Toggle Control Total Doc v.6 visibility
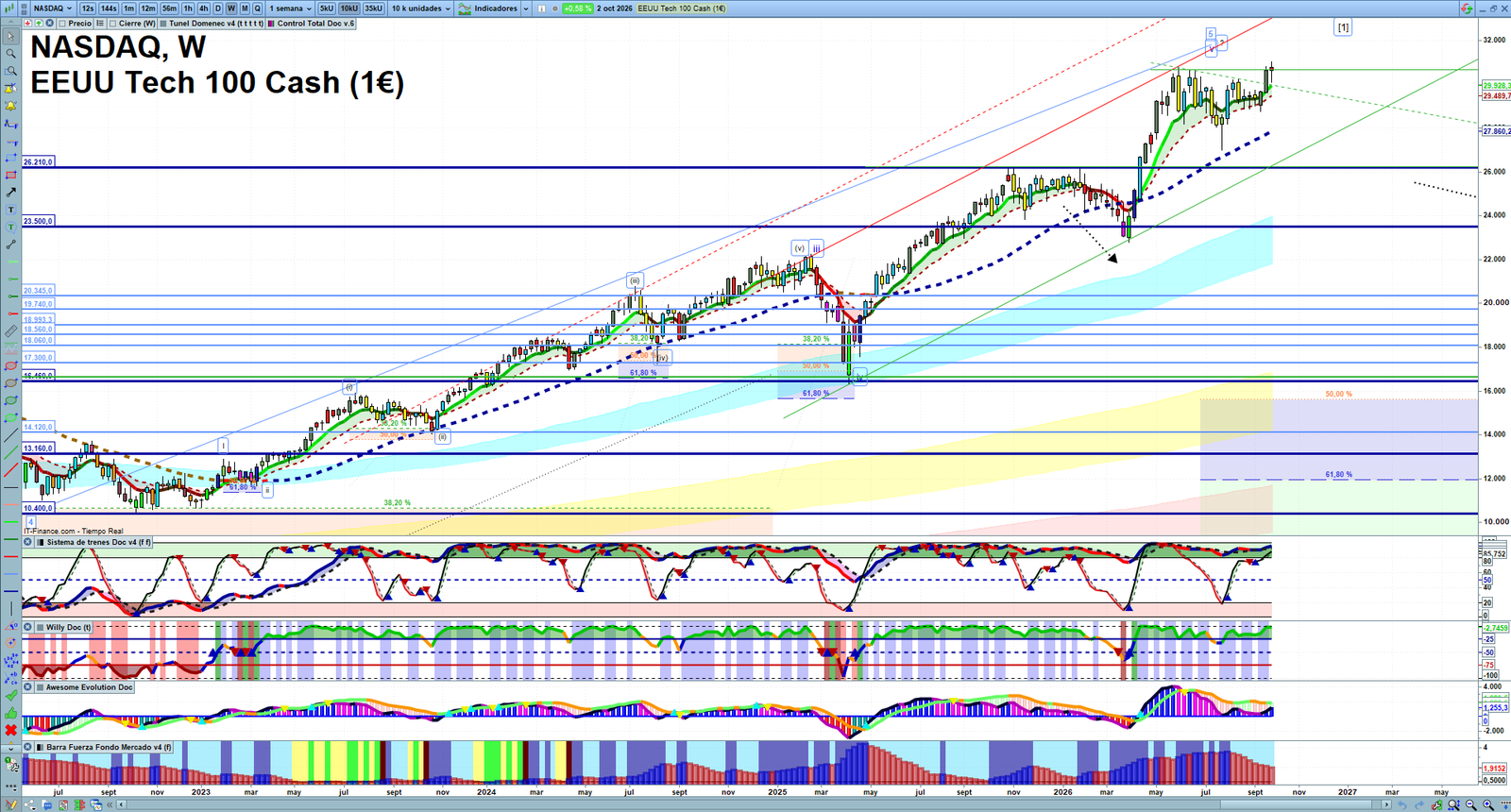1511x812 pixels. (x=271, y=24)
